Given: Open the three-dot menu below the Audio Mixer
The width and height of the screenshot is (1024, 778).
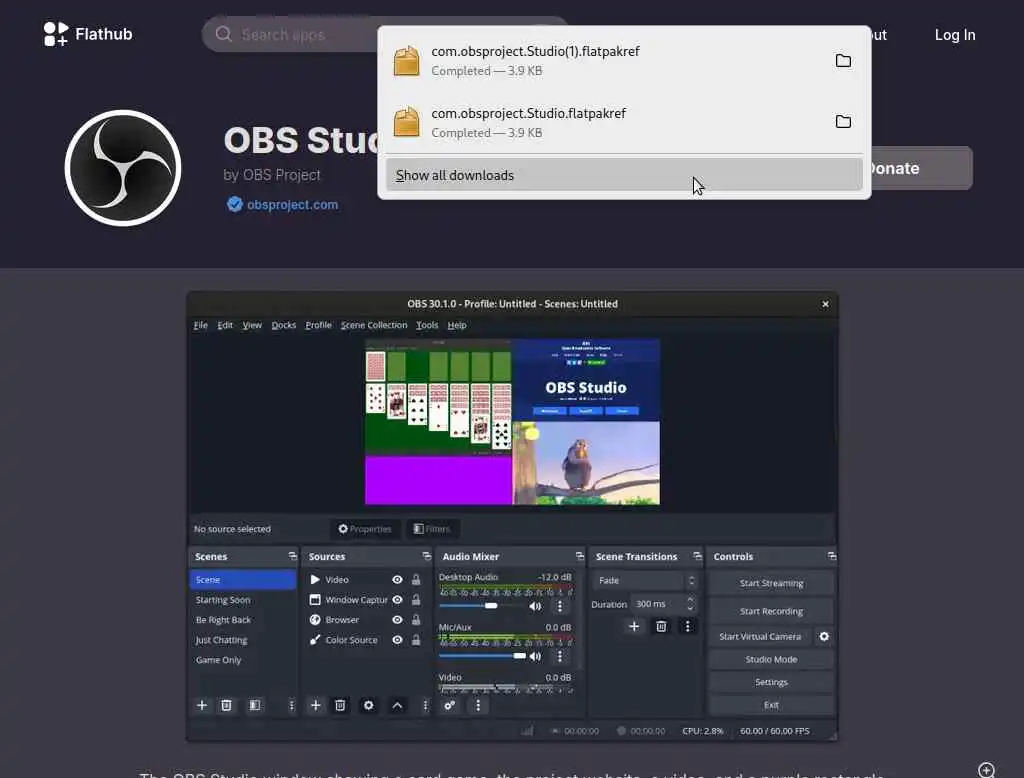Looking at the screenshot, I should [x=478, y=705].
